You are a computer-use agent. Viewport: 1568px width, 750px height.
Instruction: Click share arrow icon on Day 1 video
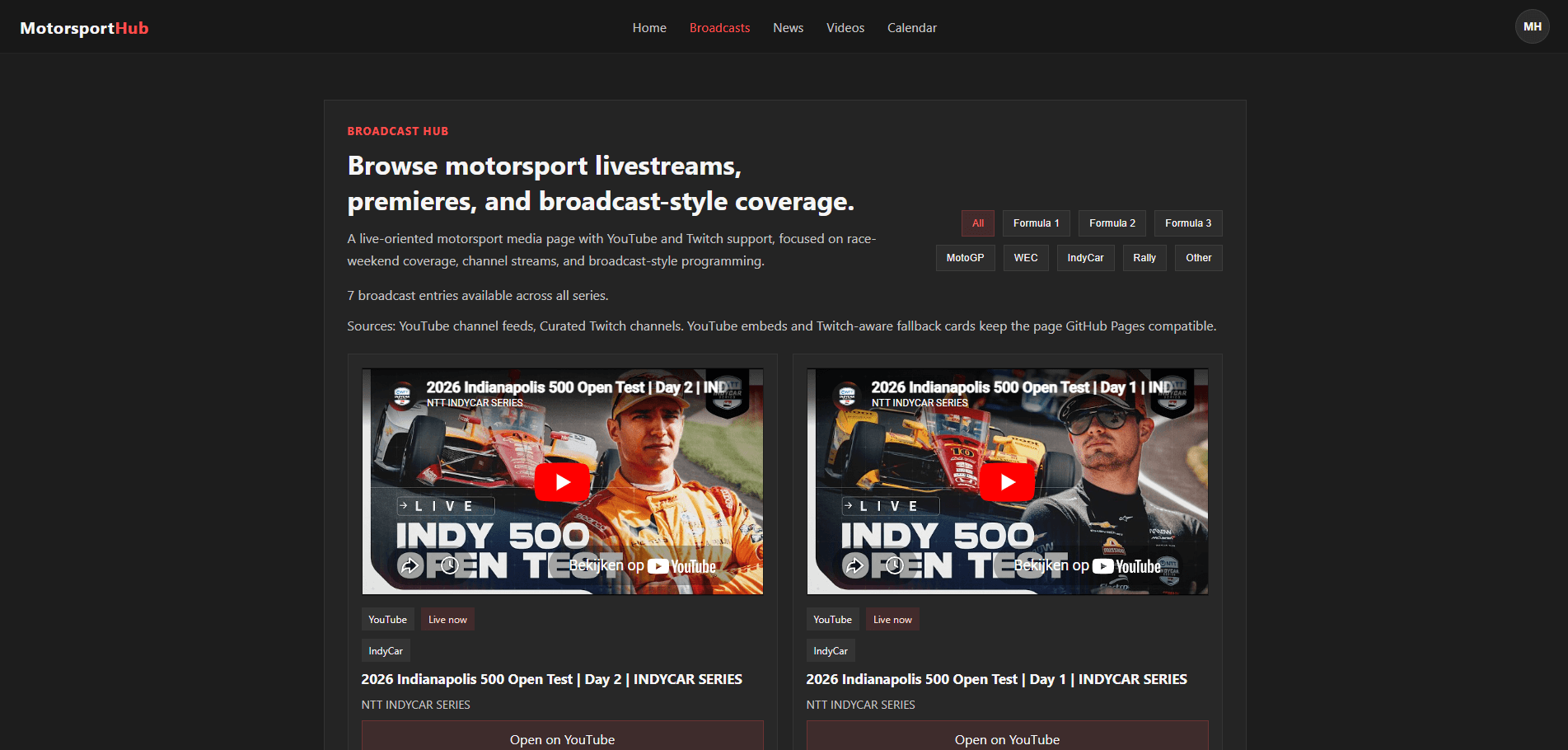click(x=855, y=565)
